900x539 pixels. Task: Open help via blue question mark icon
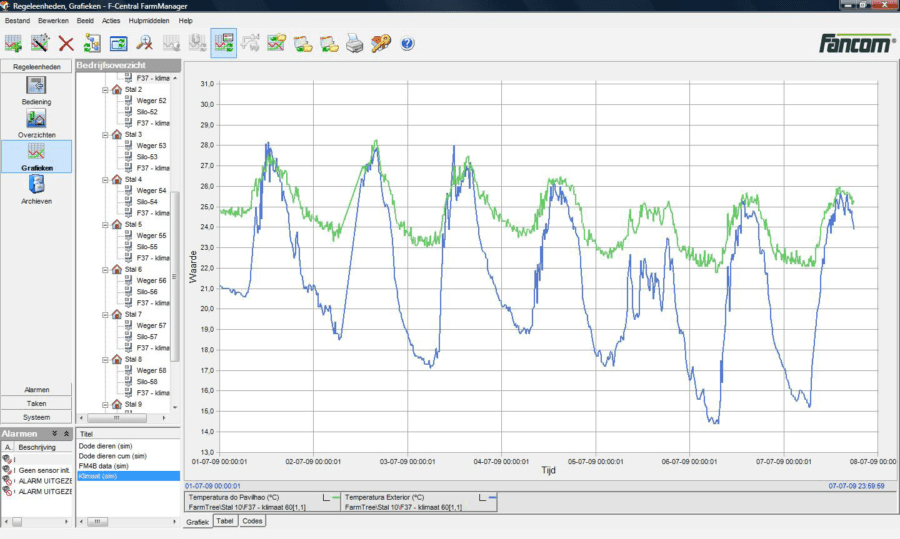click(x=407, y=44)
